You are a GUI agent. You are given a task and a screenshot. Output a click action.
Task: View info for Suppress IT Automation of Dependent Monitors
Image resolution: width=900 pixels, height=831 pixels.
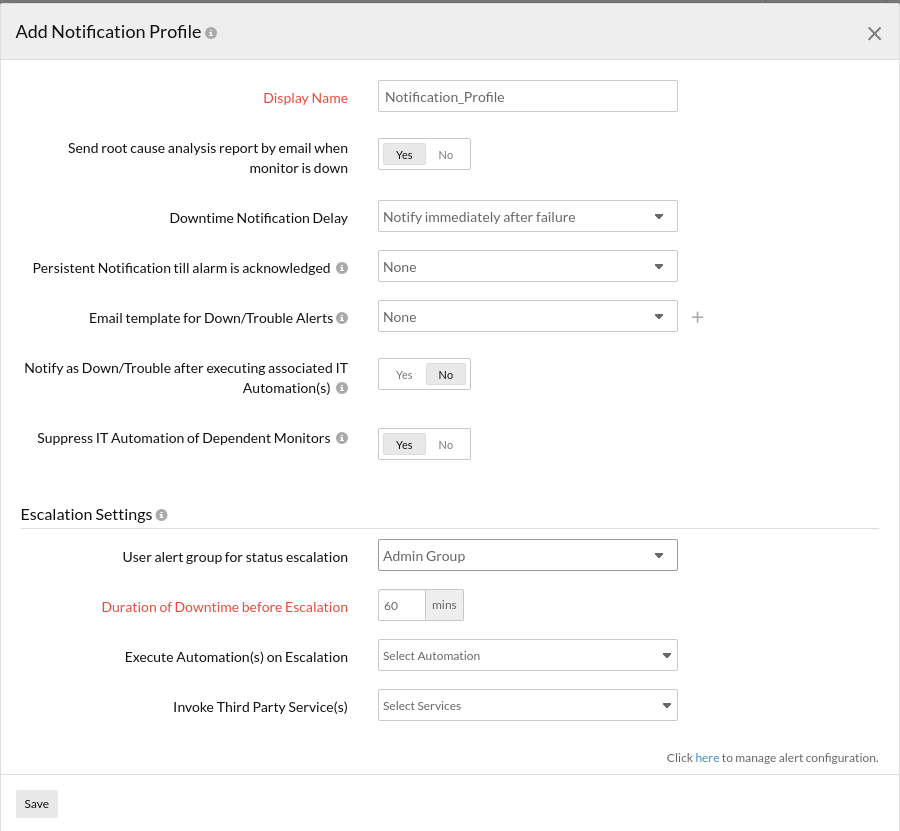(342, 438)
